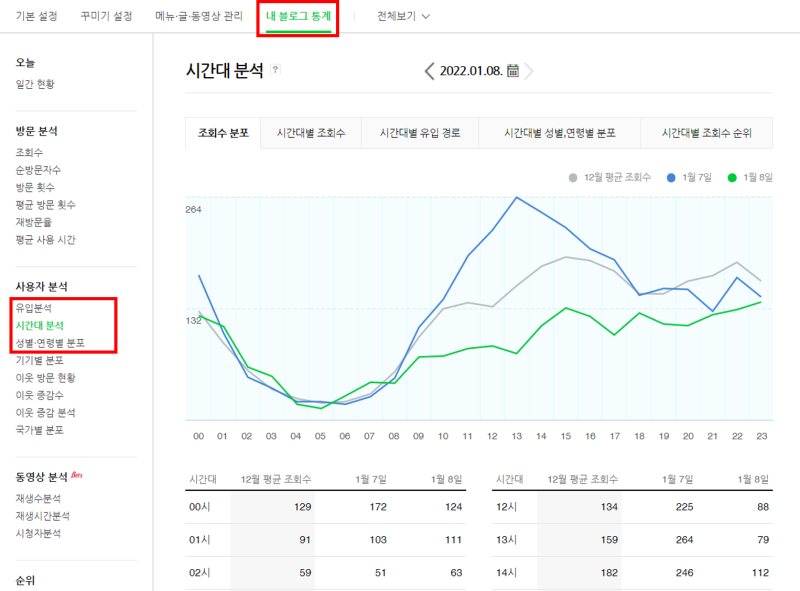Go to next date arrow
The width and height of the screenshot is (800, 591).
(x=529, y=71)
